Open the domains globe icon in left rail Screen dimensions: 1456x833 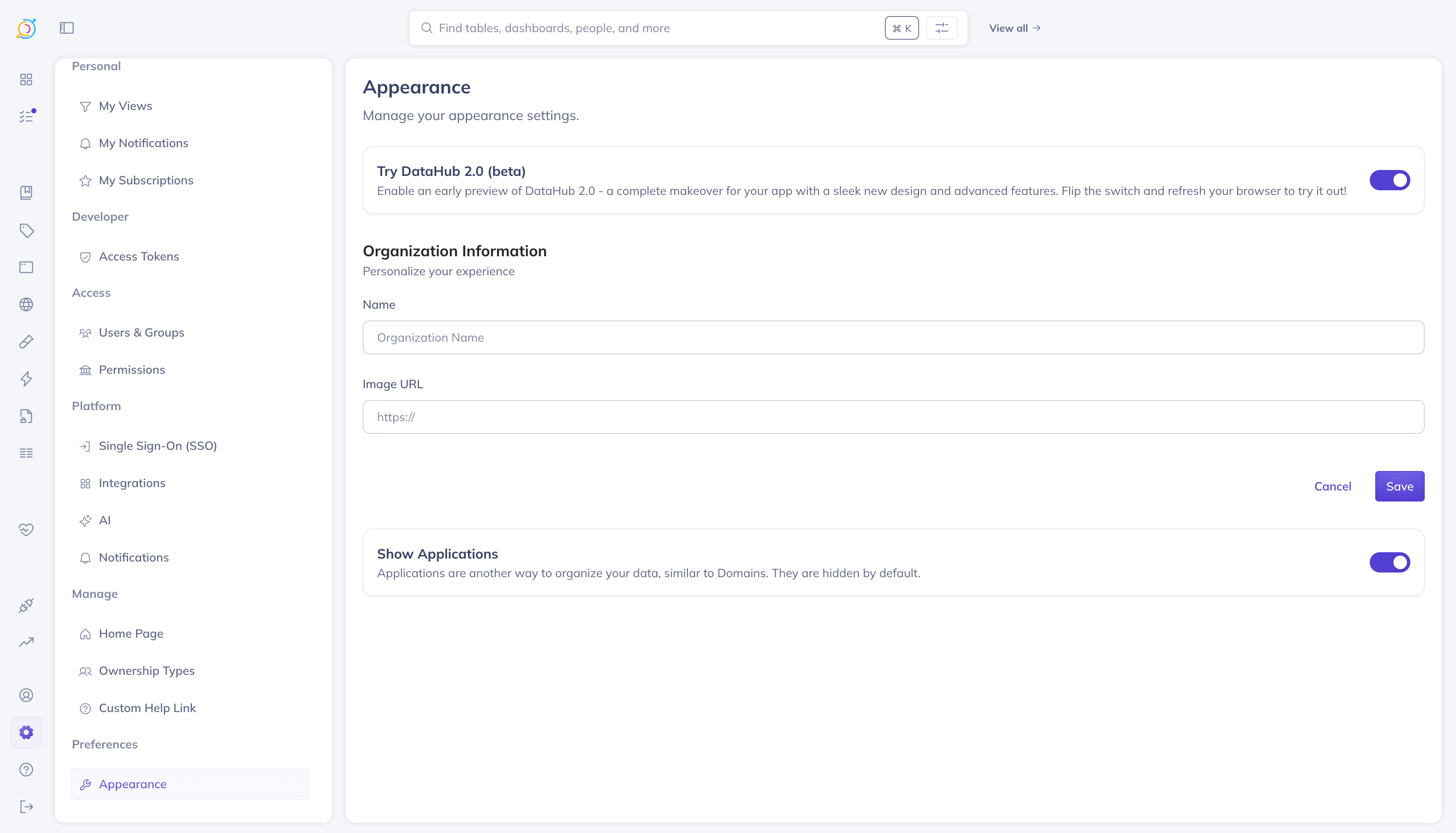(x=26, y=304)
